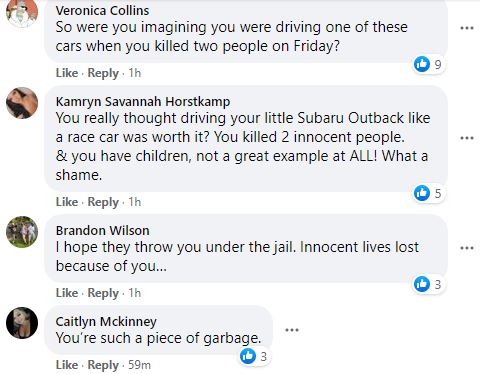The height and width of the screenshot is (374, 480).
Task: View like reactions on Caitlyn Mckinney's comment
Action: click(x=254, y=356)
